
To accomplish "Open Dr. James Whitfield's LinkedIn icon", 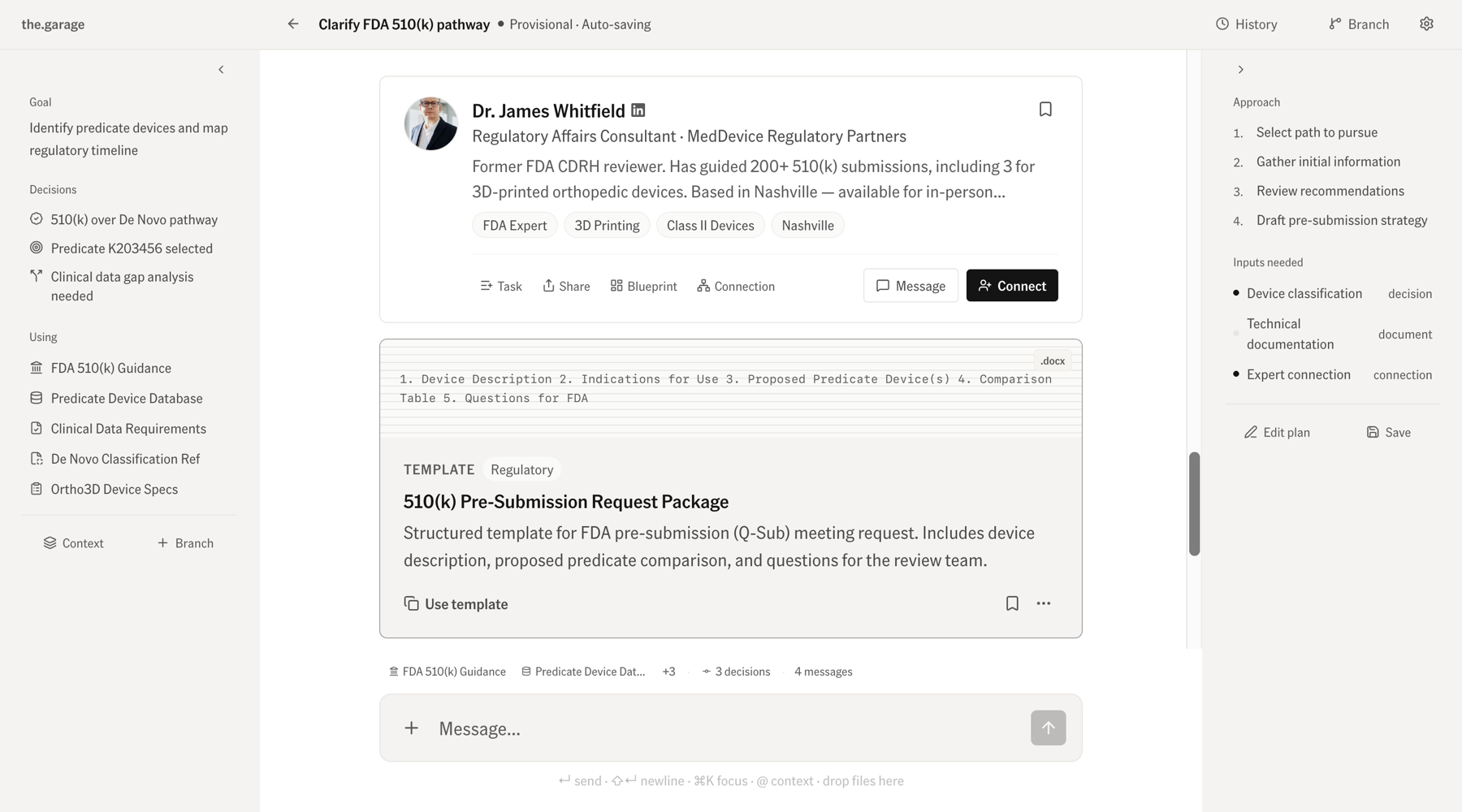I will coord(638,110).
